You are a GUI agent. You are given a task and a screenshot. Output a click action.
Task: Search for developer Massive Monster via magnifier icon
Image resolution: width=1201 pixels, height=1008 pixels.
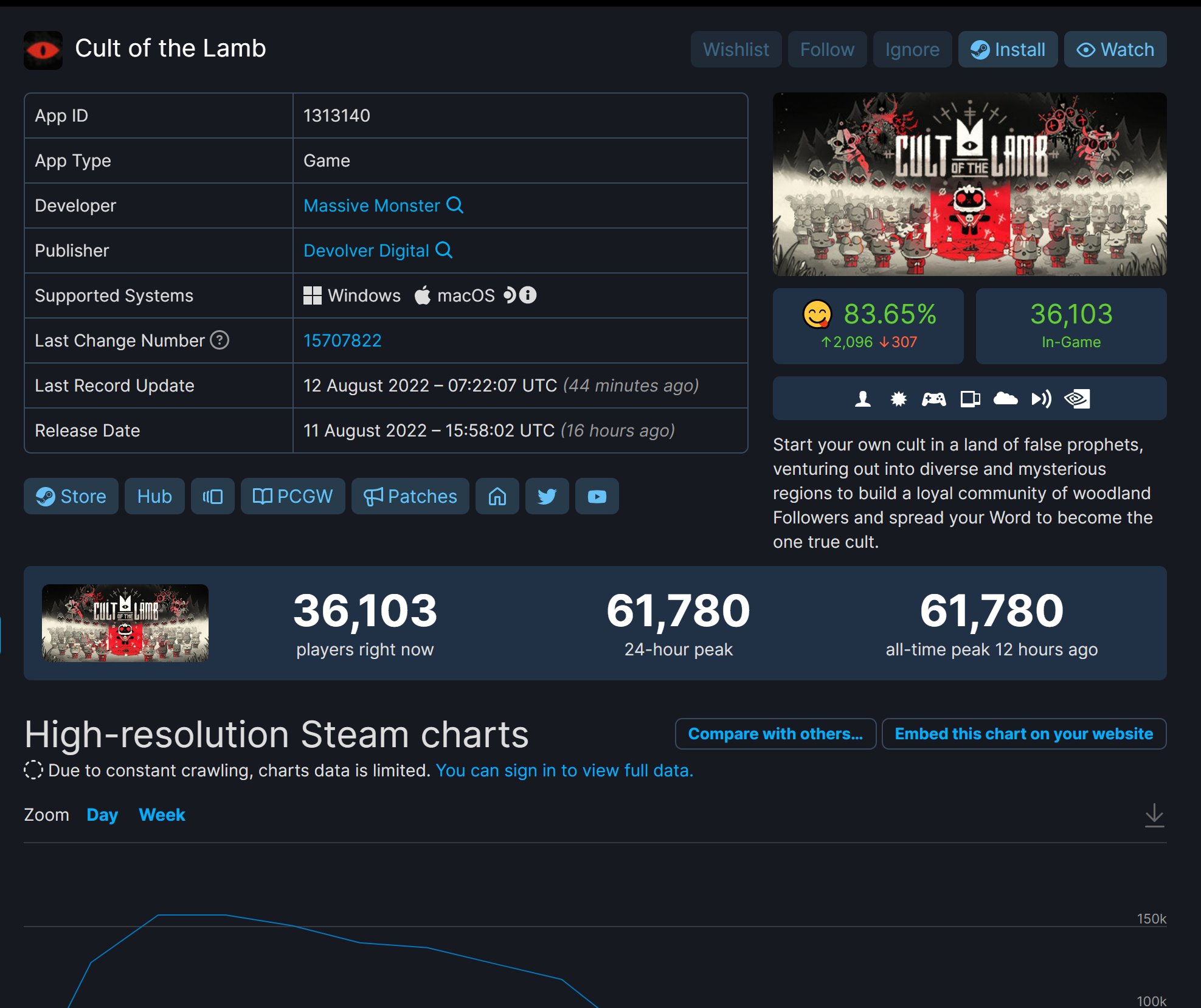[x=455, y=205]
